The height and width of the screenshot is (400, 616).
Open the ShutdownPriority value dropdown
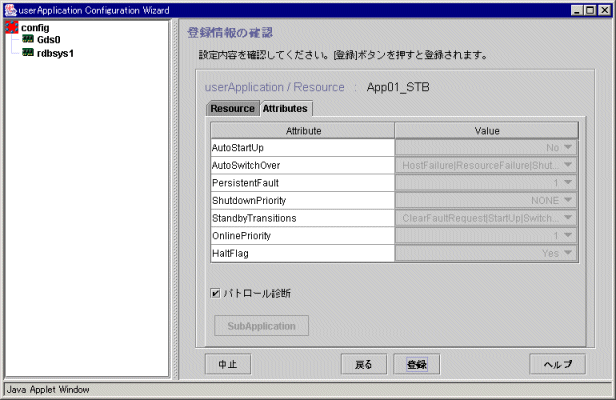pos(568,201)
